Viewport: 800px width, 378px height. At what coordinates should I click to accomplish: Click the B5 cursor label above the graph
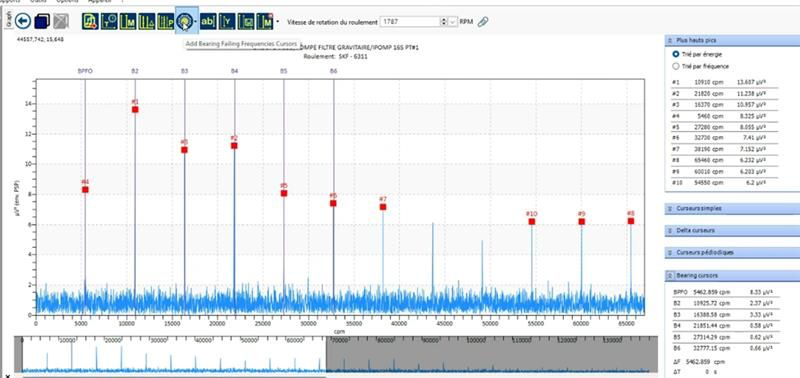pyautogui.click(x=284, y=71)
